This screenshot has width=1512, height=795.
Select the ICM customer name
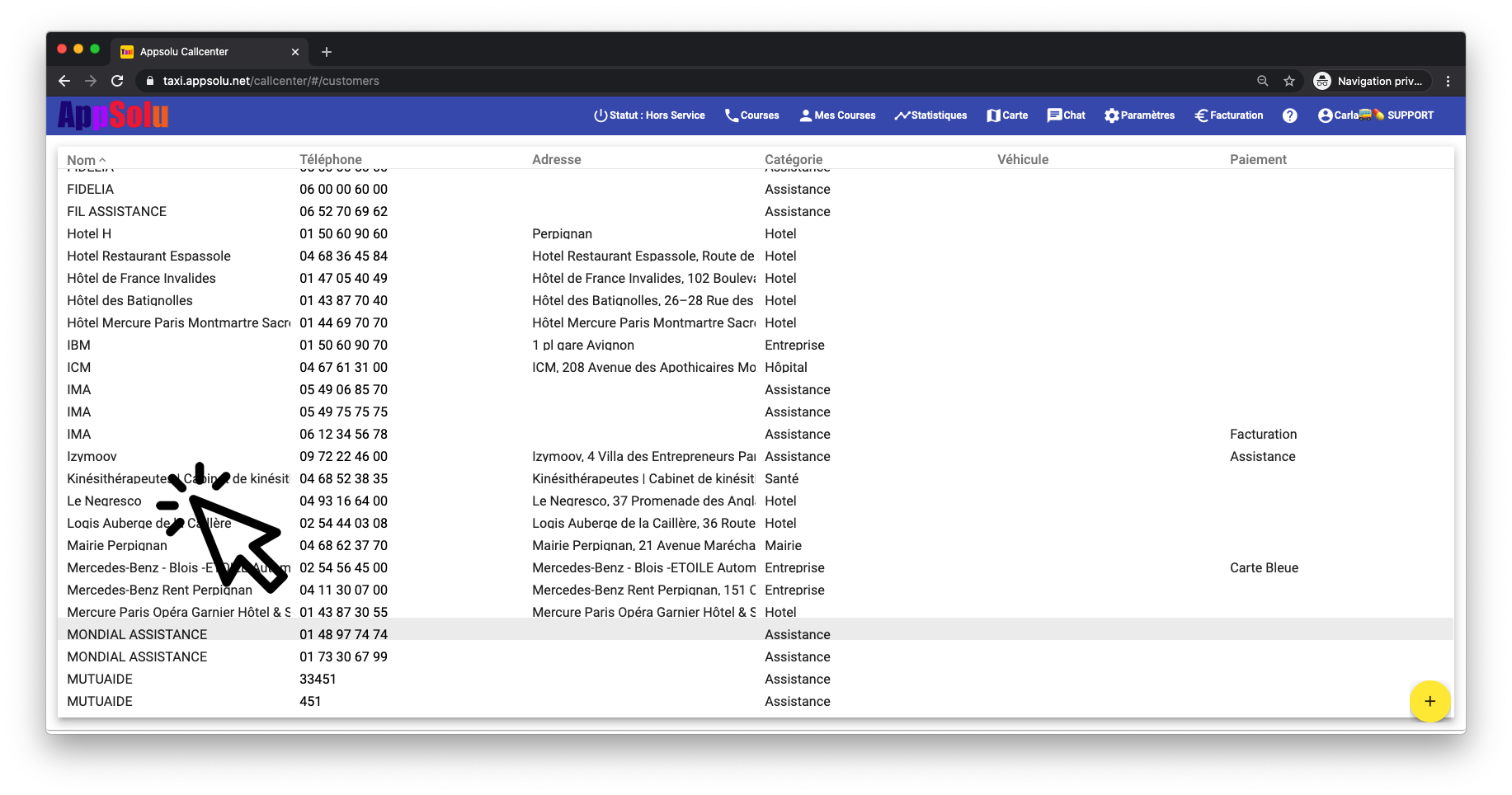[x=78, y=368]
